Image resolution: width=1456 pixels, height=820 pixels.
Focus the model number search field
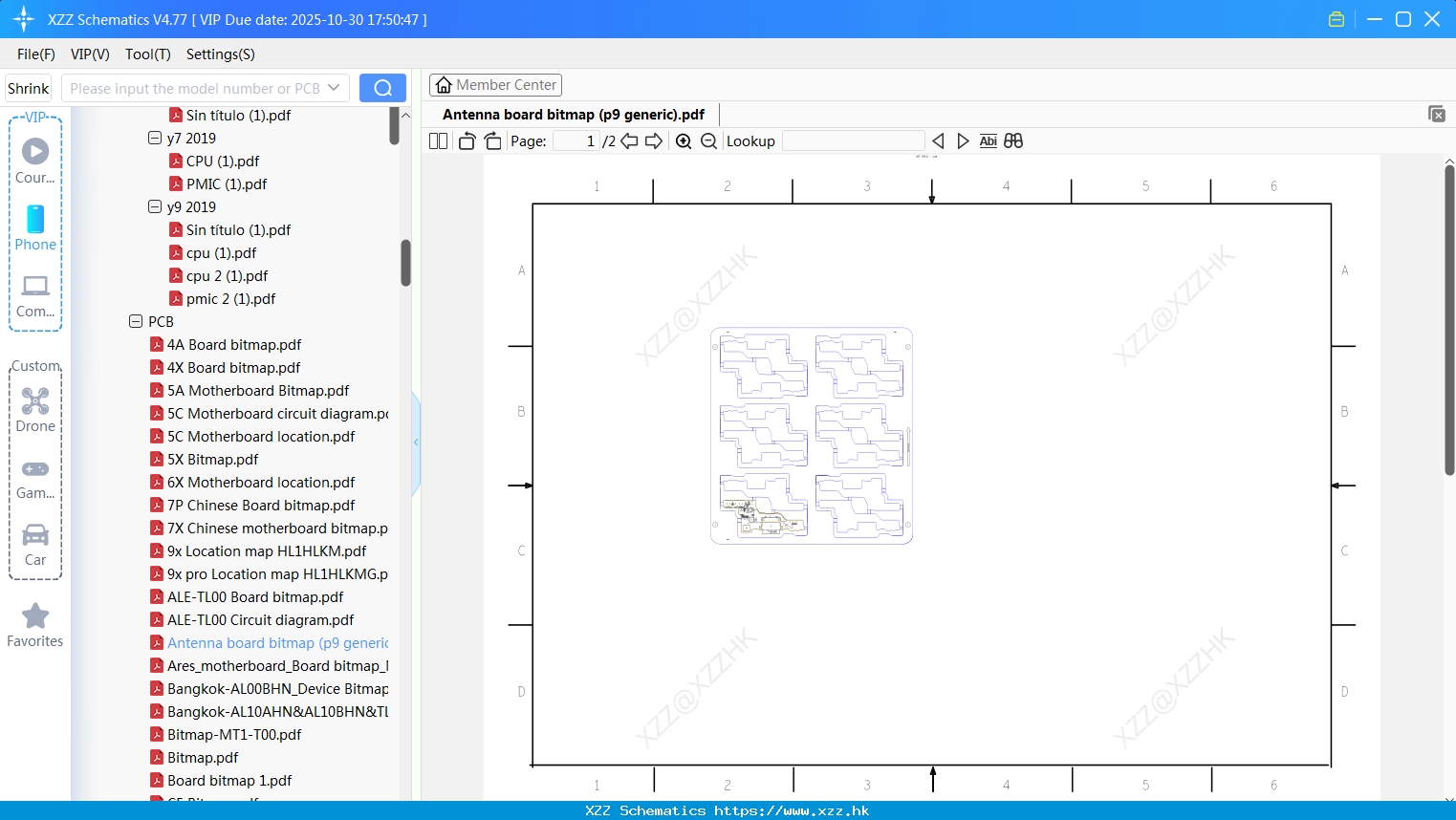pos(195,88)
